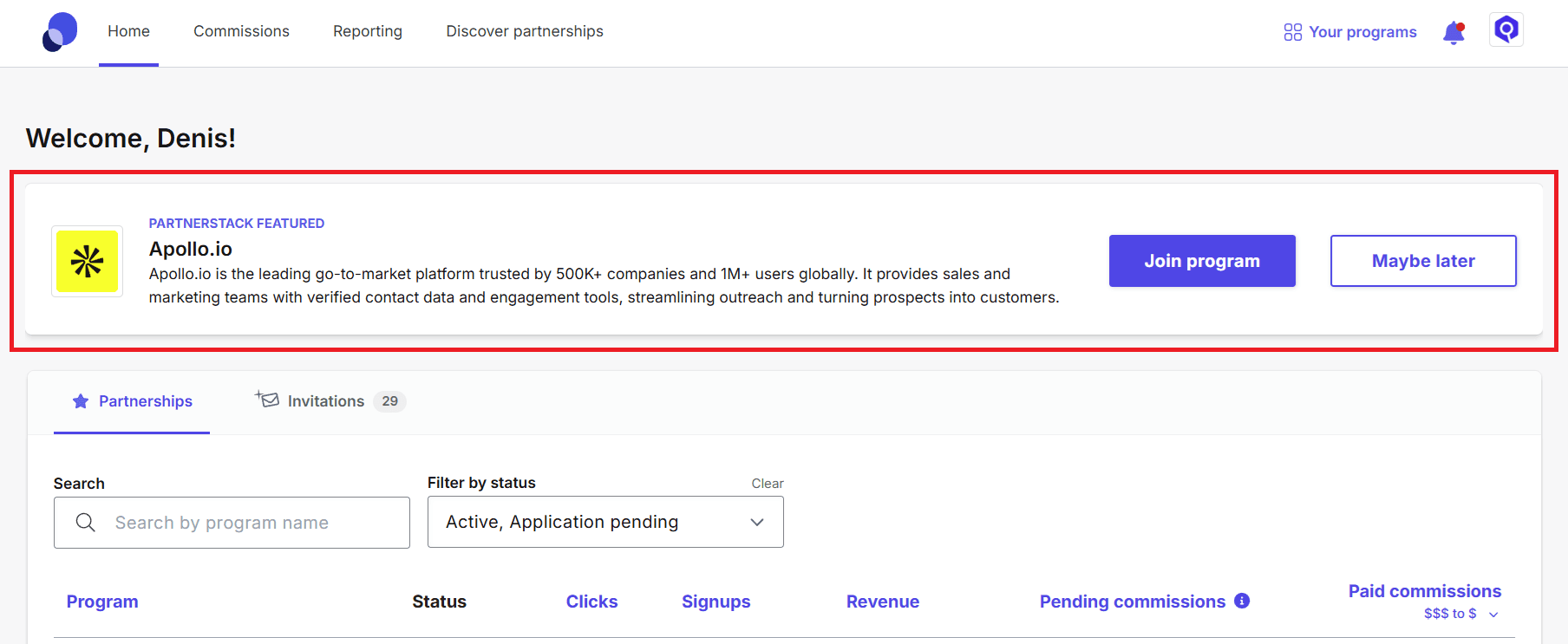Go to the Home tab
The width and height of the screenshot is (1568, 644).
[x=128, y=31]
